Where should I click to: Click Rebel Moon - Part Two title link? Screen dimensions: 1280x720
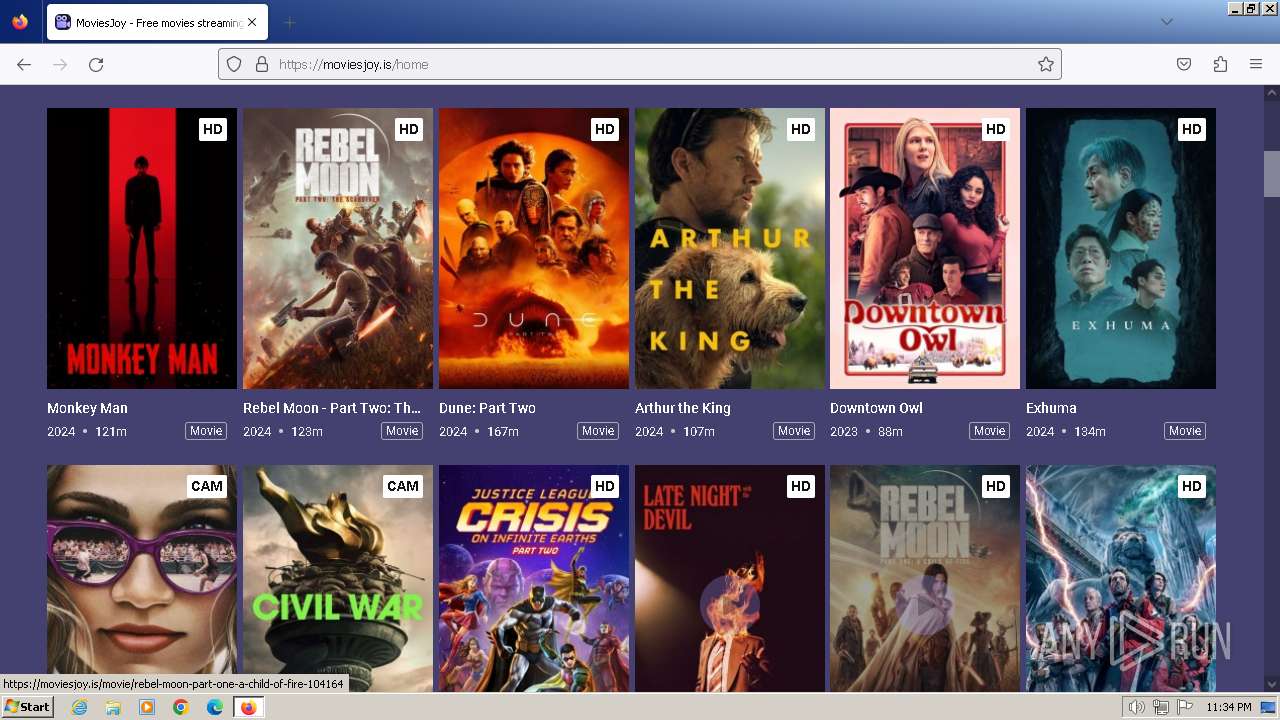(332, 408)
